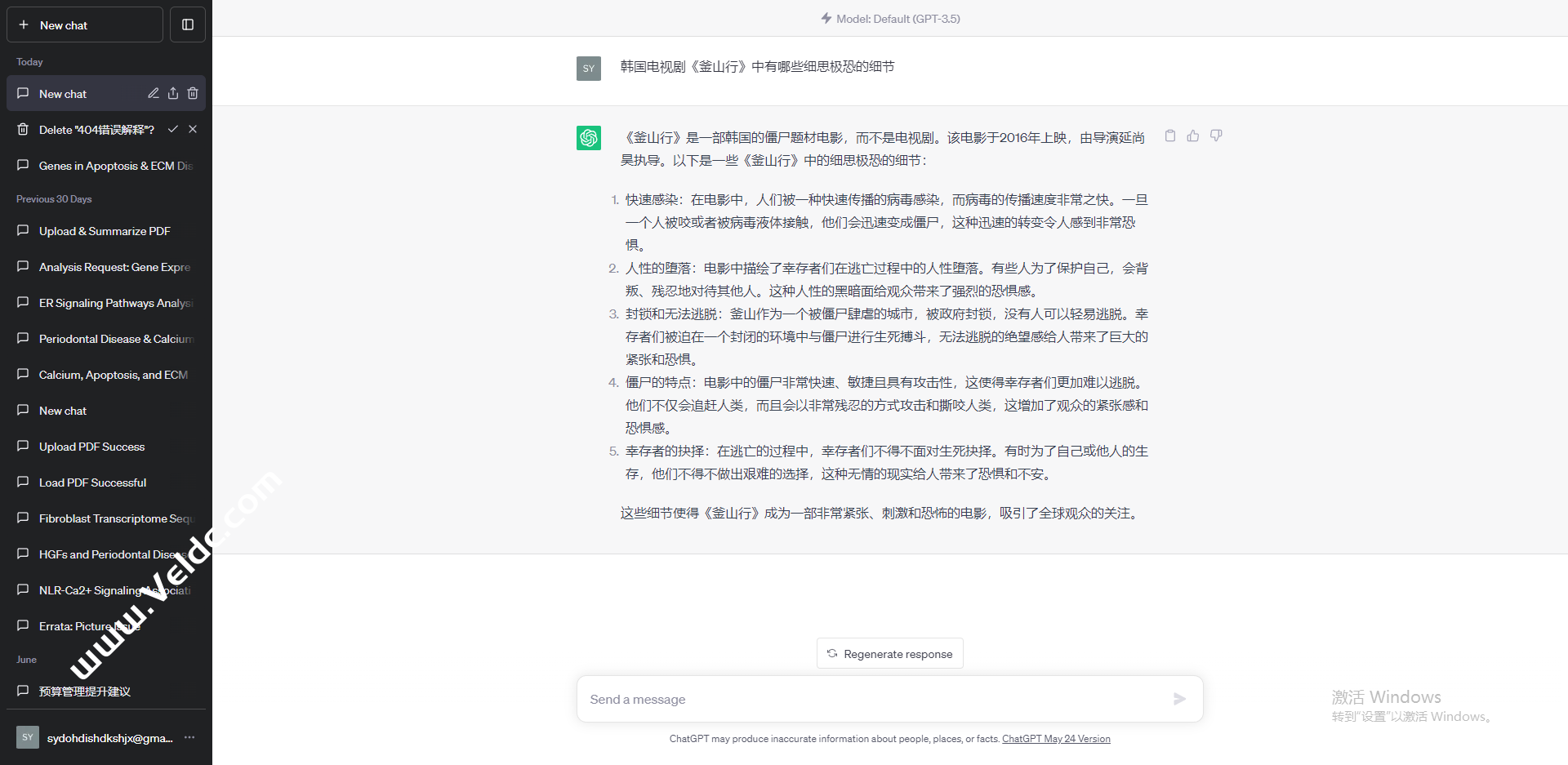Confirm delete with the checkmark icon
Image resolution: width=1568 pixels, height=765 pixels.
173,129
